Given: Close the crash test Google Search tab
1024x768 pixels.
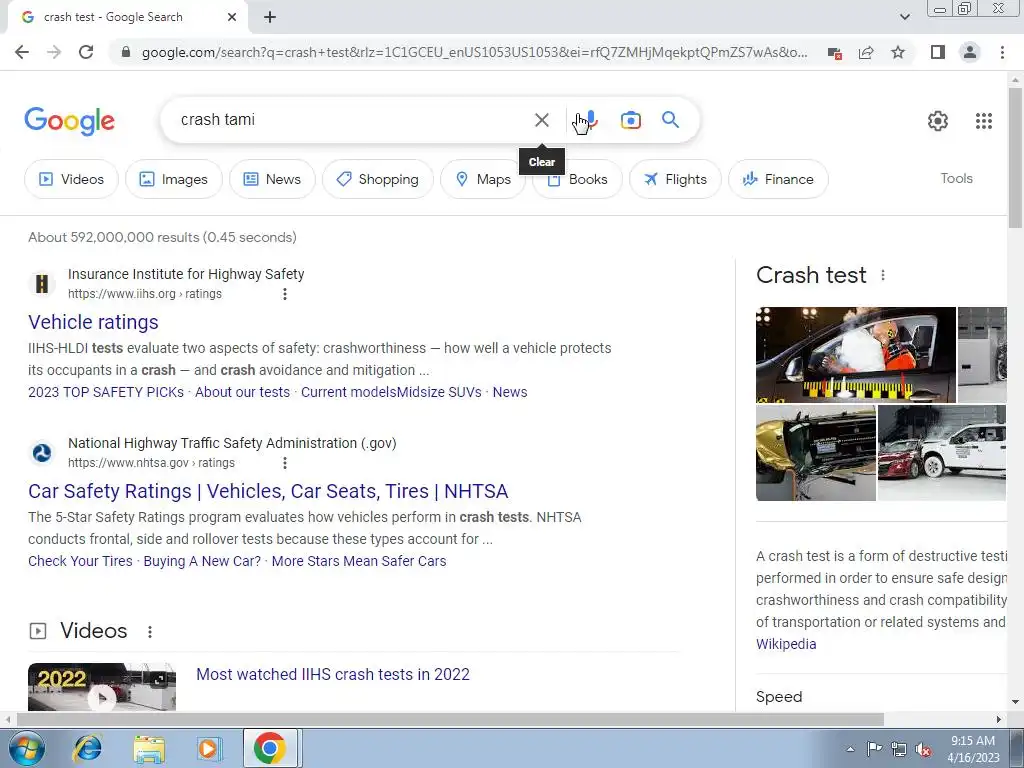Looking at the screenshot, I should [x=232, y=17].
